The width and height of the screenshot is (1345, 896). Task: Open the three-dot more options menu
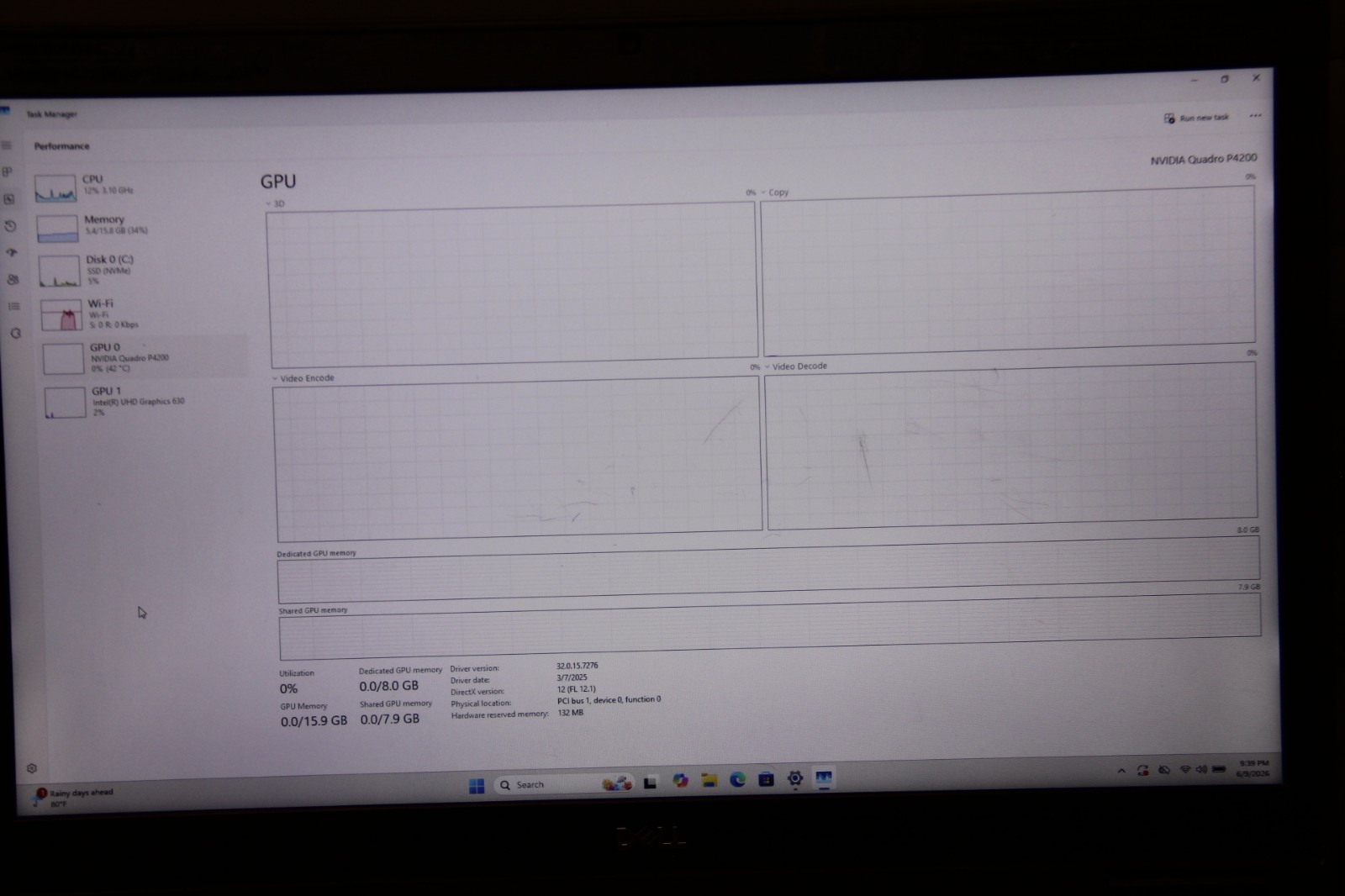click(x=1255, y=116)
